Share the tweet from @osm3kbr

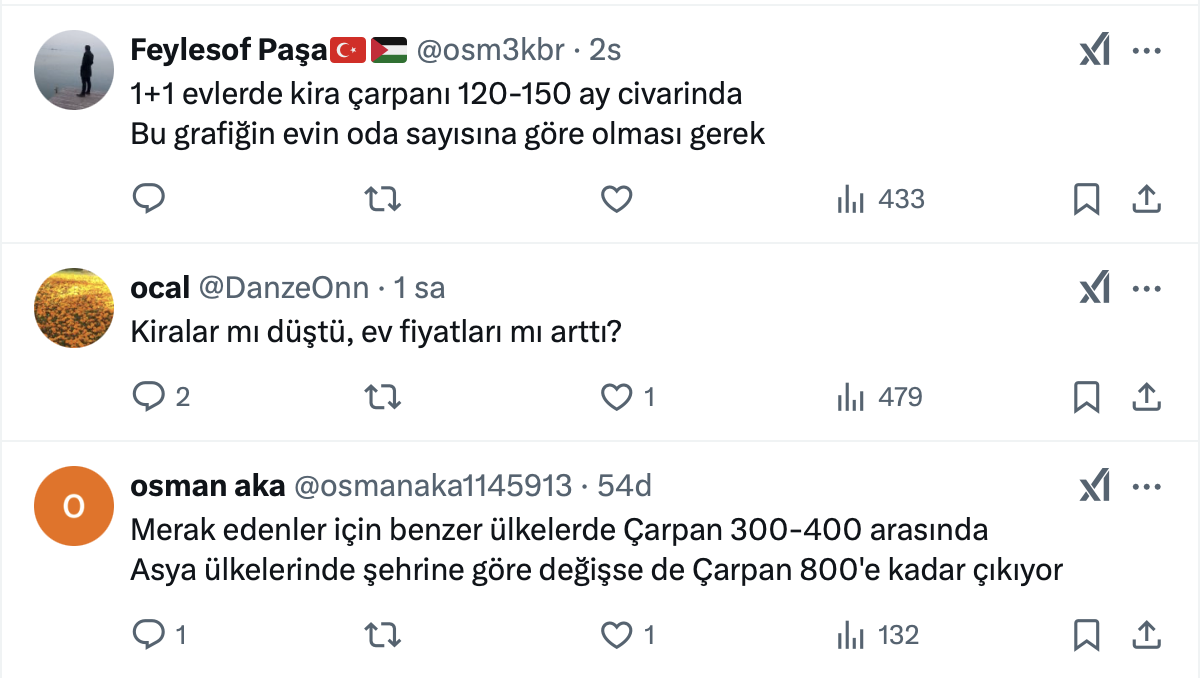[1145, 199]
